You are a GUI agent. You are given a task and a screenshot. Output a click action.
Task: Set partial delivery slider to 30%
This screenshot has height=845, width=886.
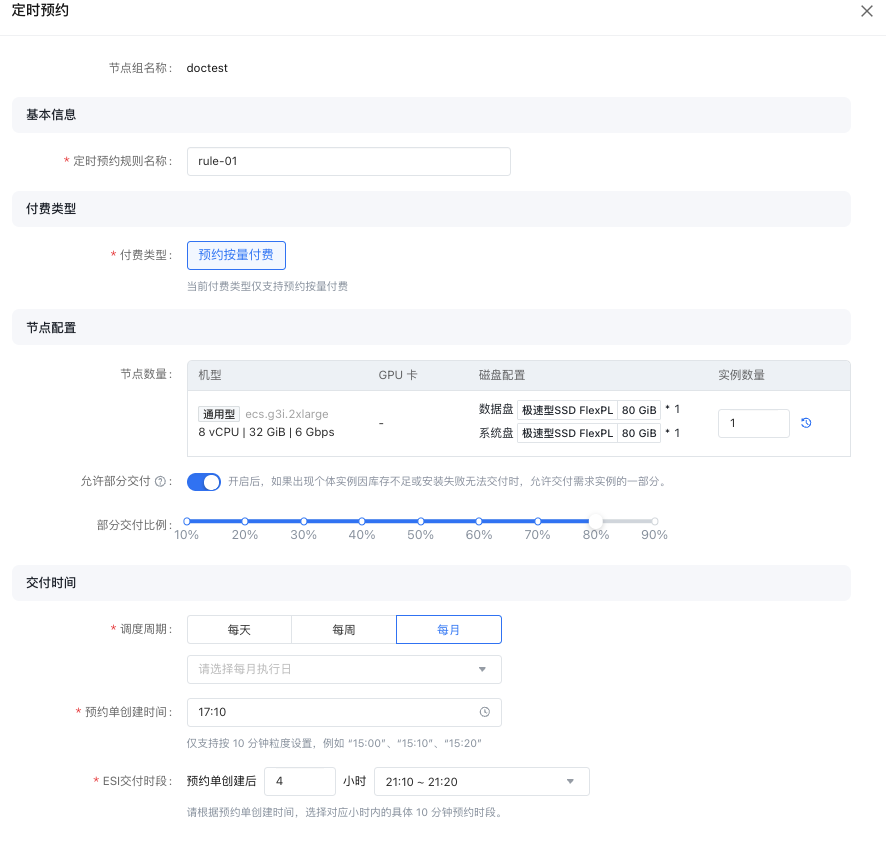click(x=303, y=521)
